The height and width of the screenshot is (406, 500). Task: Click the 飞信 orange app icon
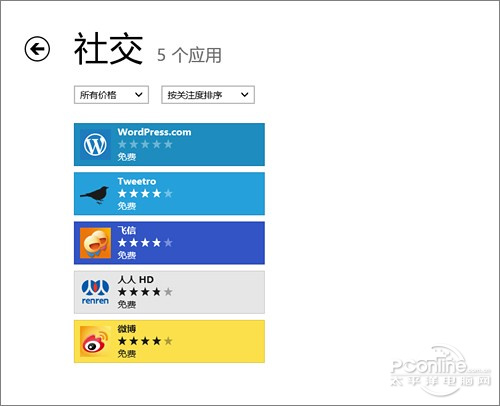pos(95,243)
